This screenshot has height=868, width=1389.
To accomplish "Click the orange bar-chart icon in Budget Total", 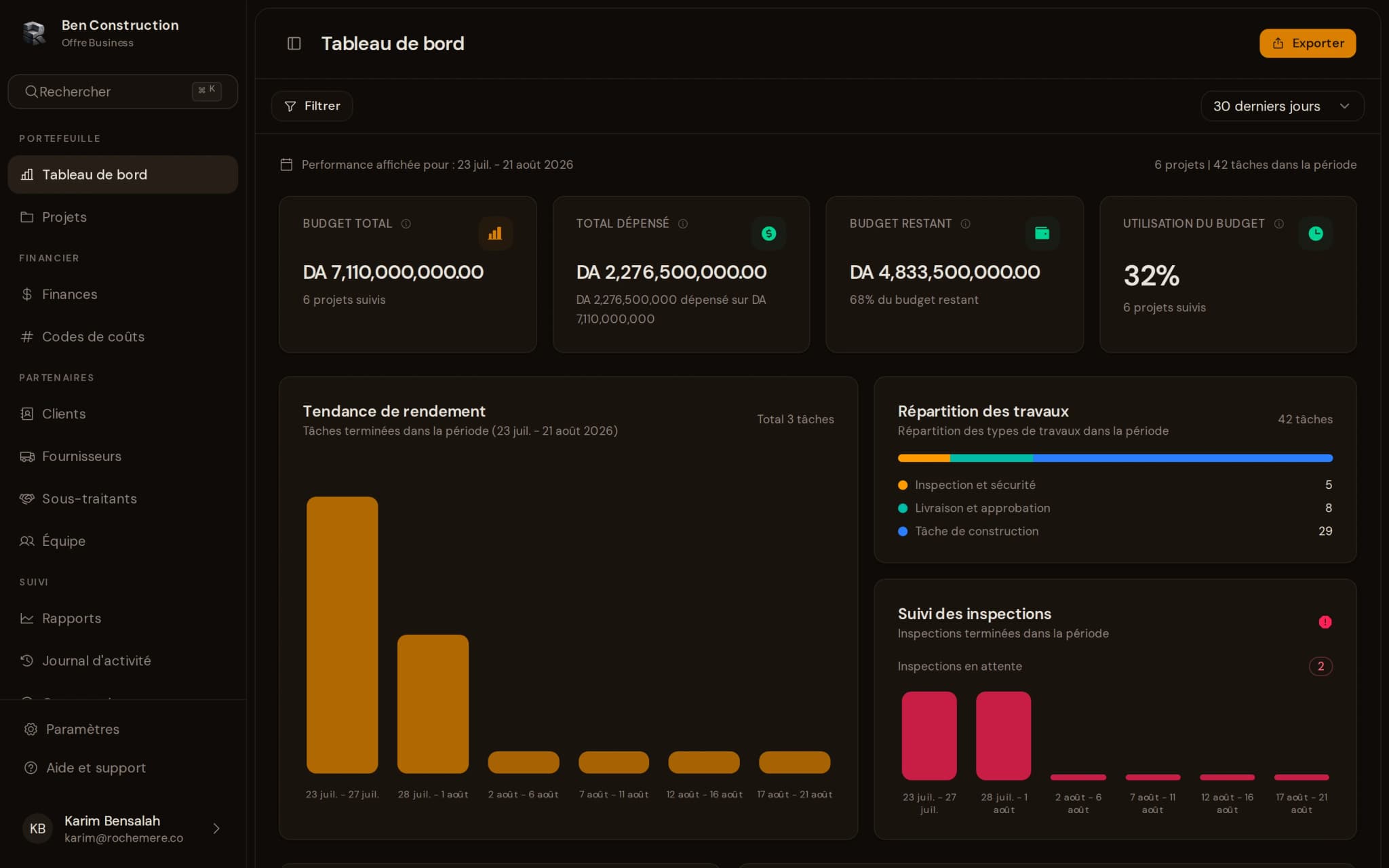I will click(x=495, y=233).
